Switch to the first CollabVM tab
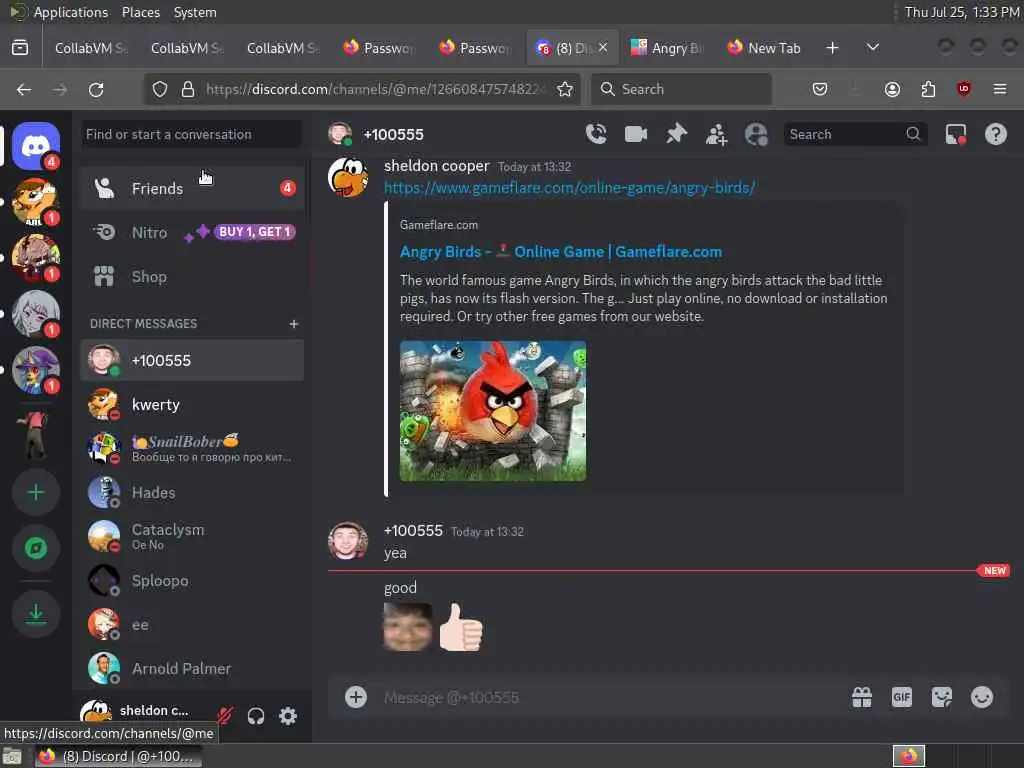Image resolution: width=1024 pixels, height=768 pixels. click(x=91, y=48)
